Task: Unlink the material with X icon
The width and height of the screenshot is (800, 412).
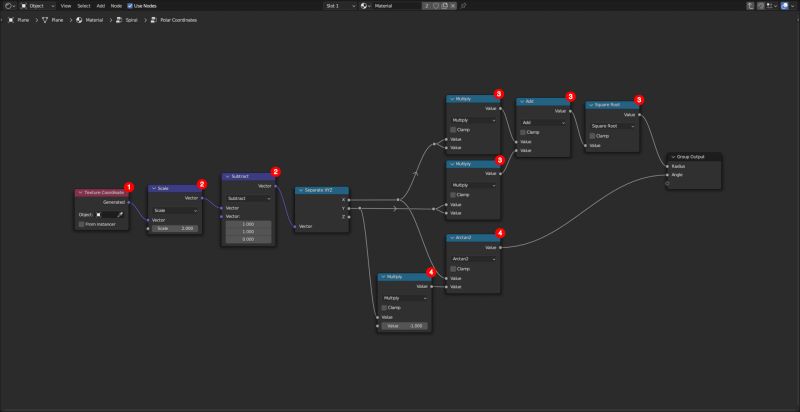Action: (453, 6)
